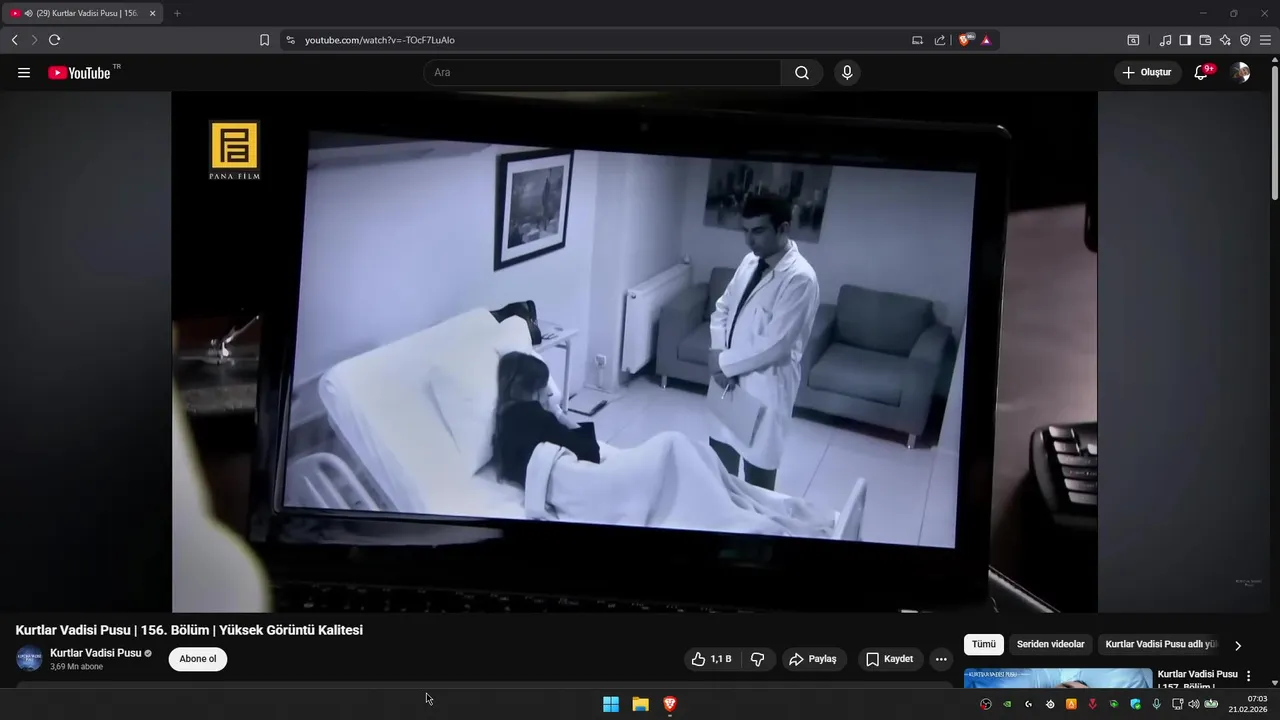Show more chips with the right chevron
This screenshot has height=720, width=1280.
click(x=1238, y=646)
